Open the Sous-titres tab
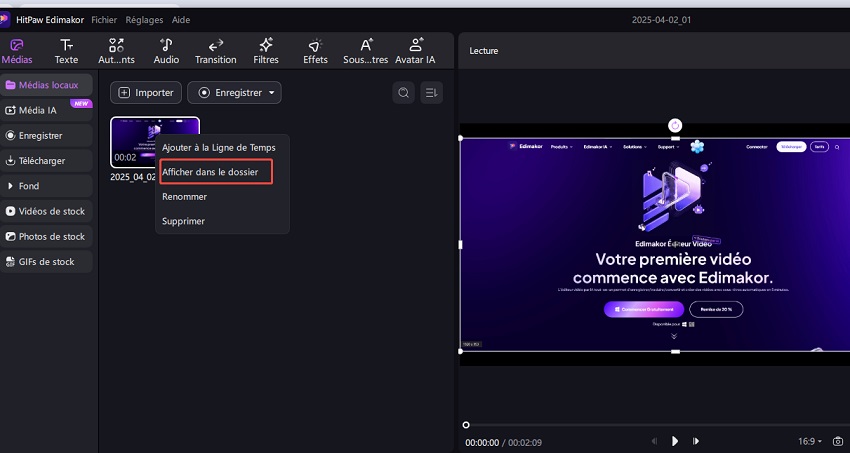Image resolution: width=850 pixels, height=453 pixels. pos(365,51)
